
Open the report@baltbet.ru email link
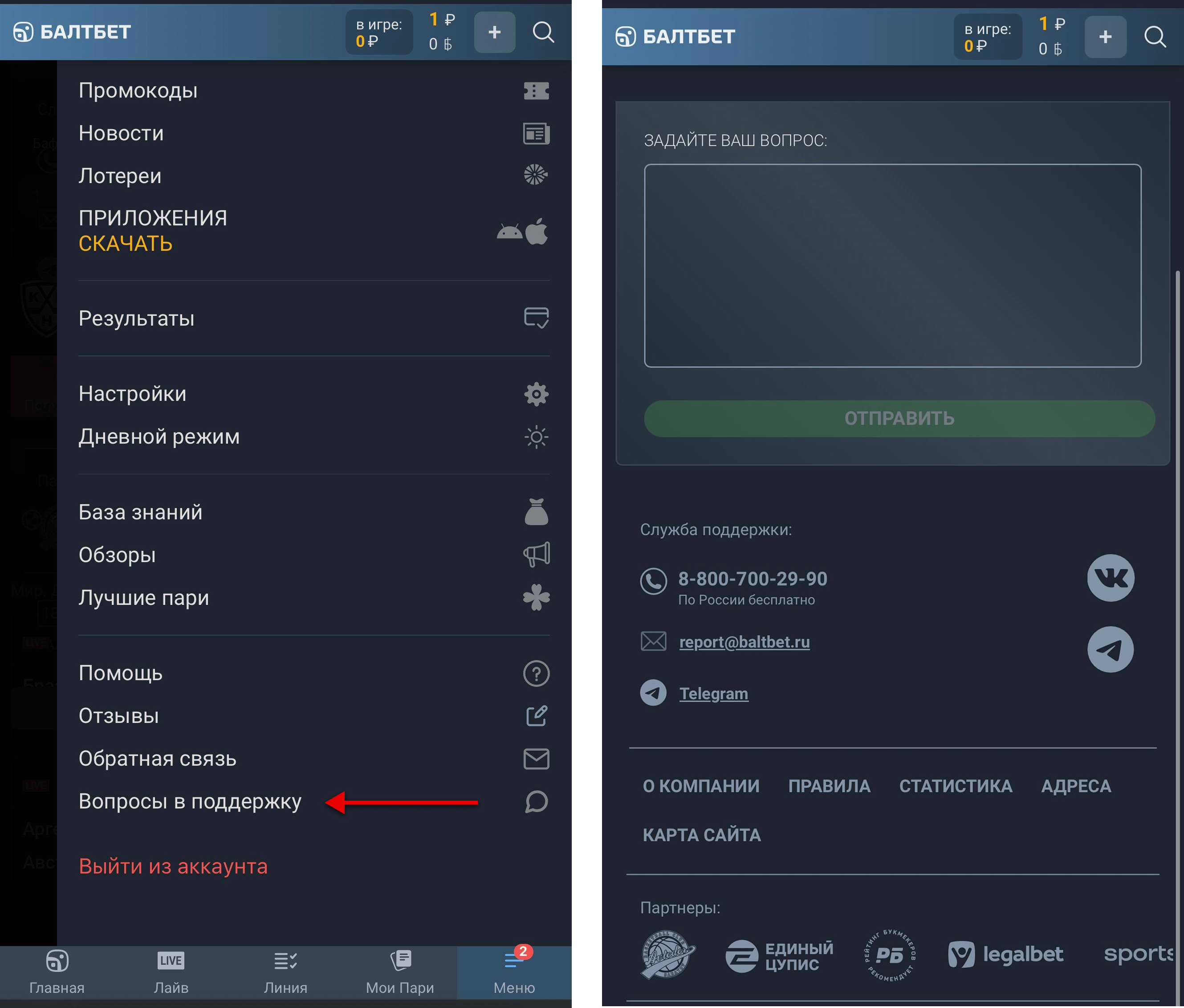(x=744, y=642)
